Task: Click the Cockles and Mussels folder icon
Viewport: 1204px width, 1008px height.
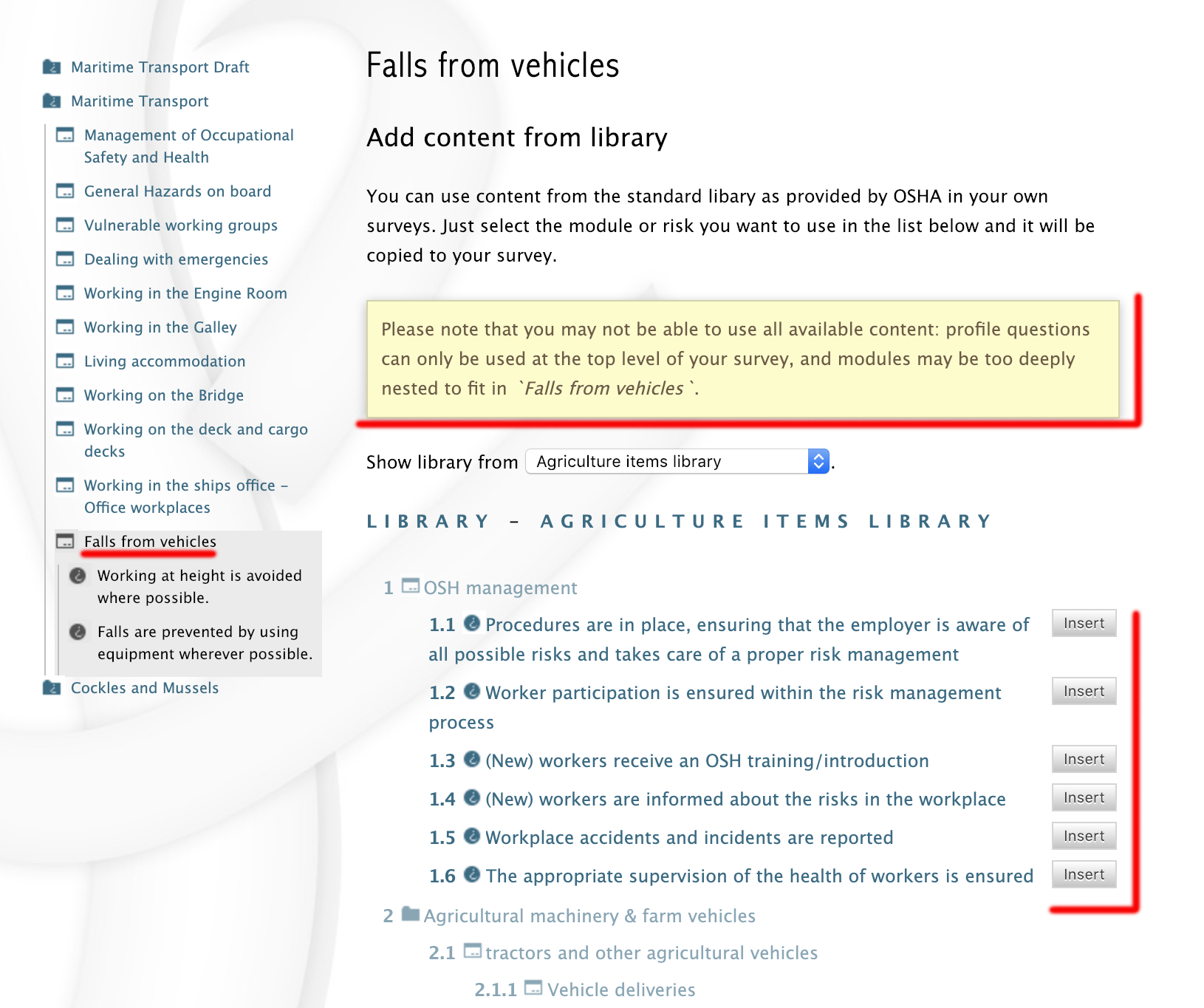Action: 52,688
